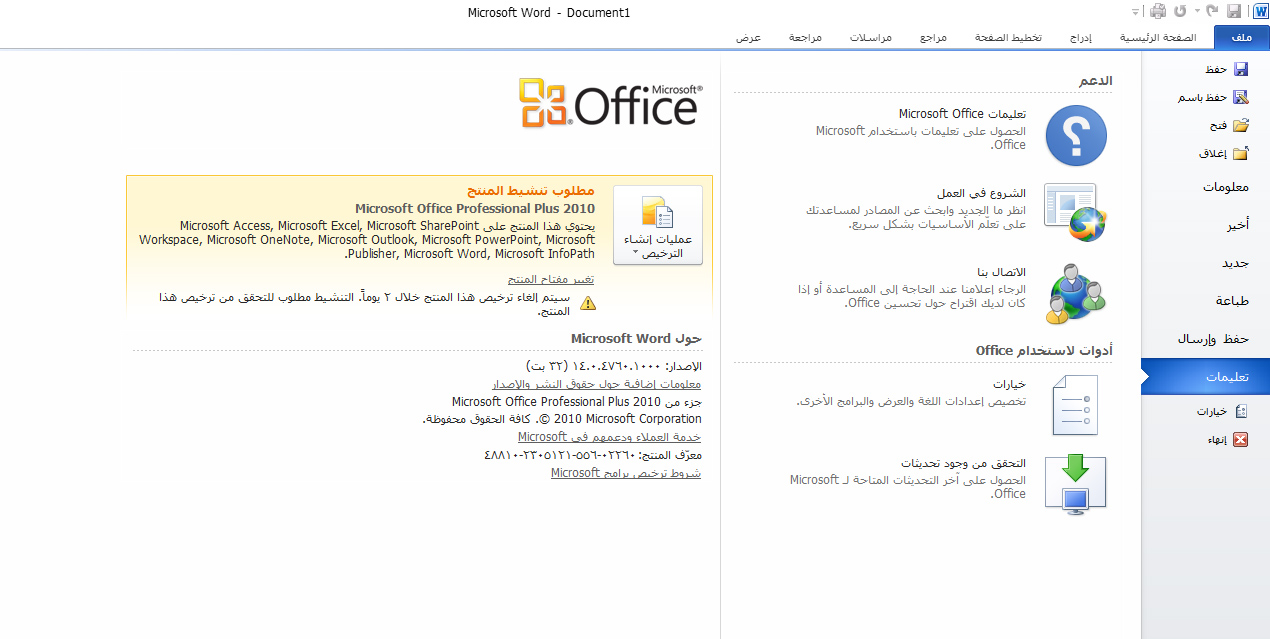Open the Page Layout (تخطيط الصفحة) tab

pos(1008,38)
